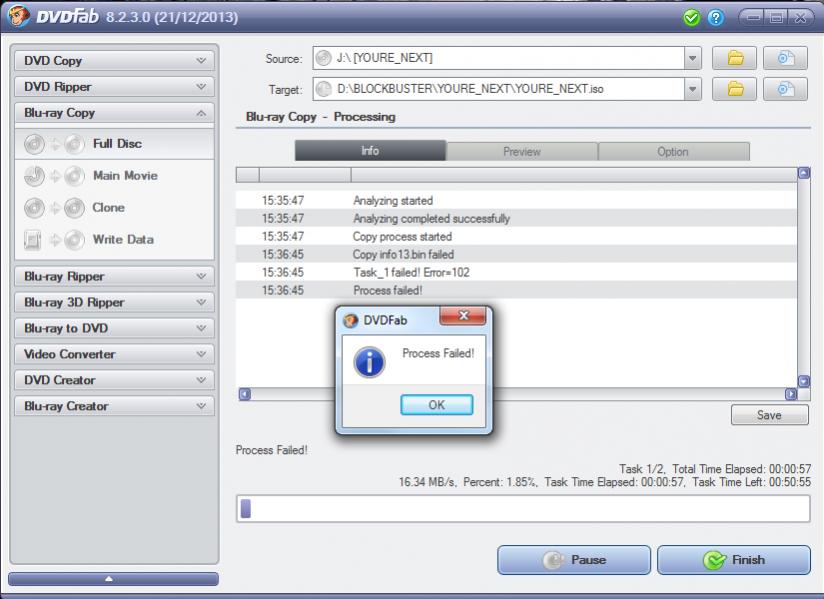Click the Target path input field
This screenshot has height=599, width=824.
click(x=498, y=89)
